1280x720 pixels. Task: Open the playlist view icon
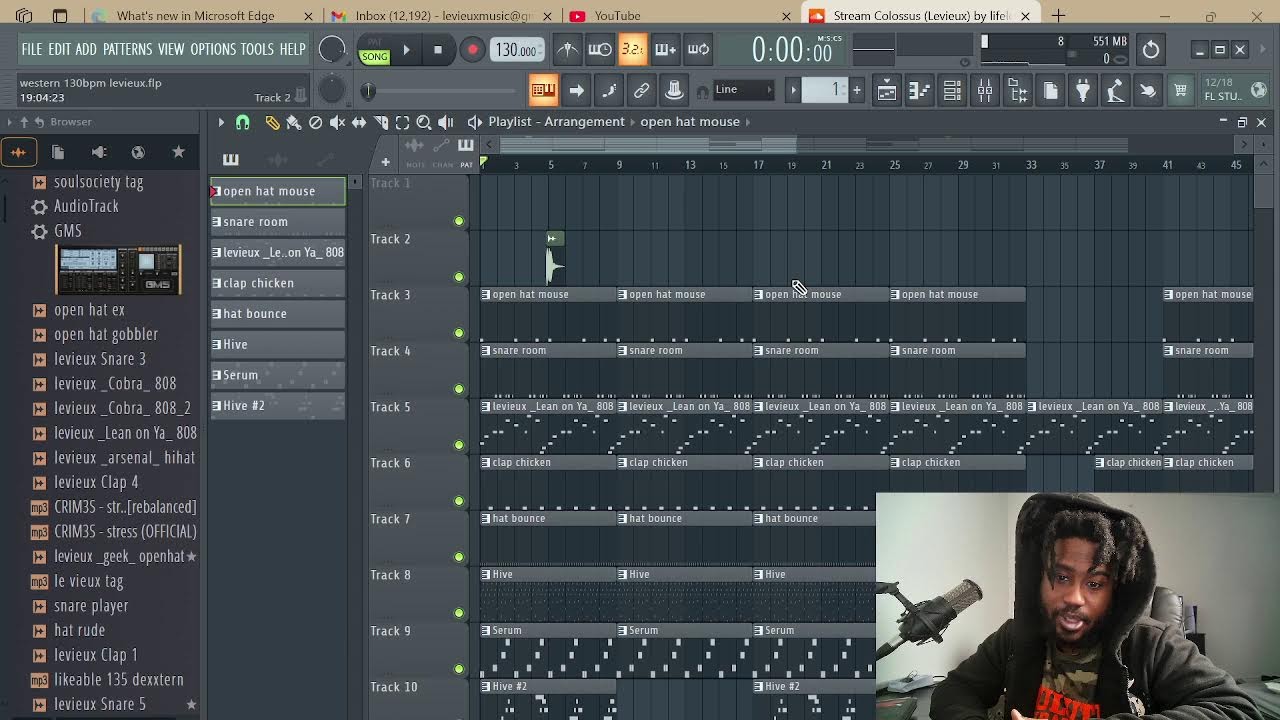pyautogui.click(x=887, y=91)
